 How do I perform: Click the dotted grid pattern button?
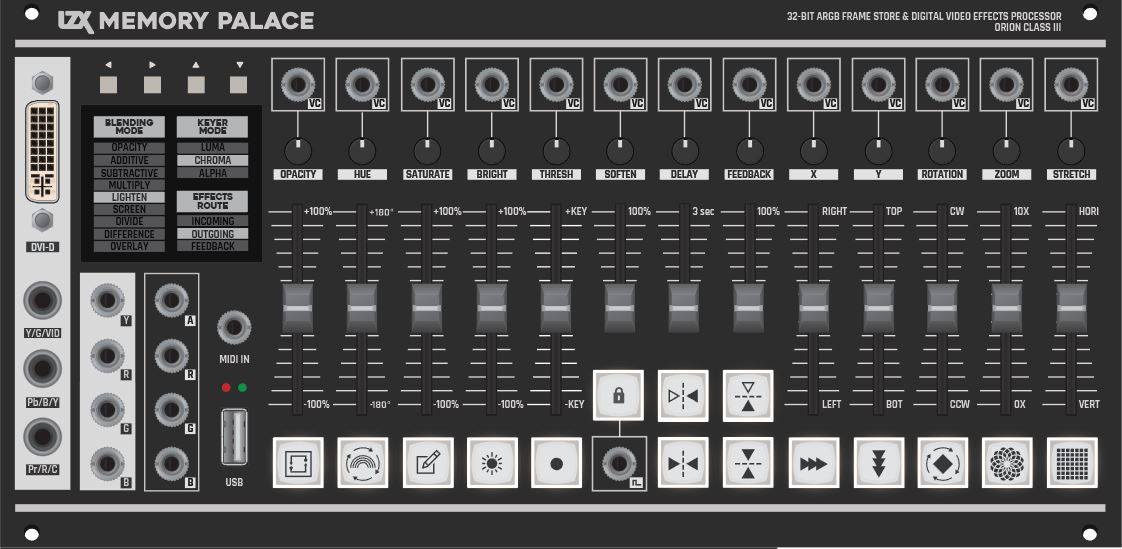(1072, 463)
